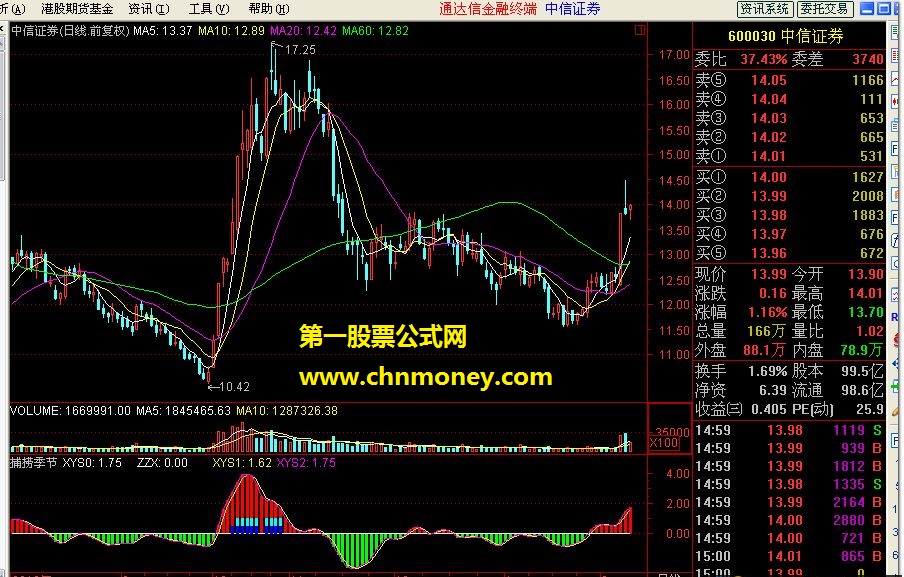Click the XYS2: 1.75 value
The width and height of the screenshot is (904, 577).
tap(306, 463)
